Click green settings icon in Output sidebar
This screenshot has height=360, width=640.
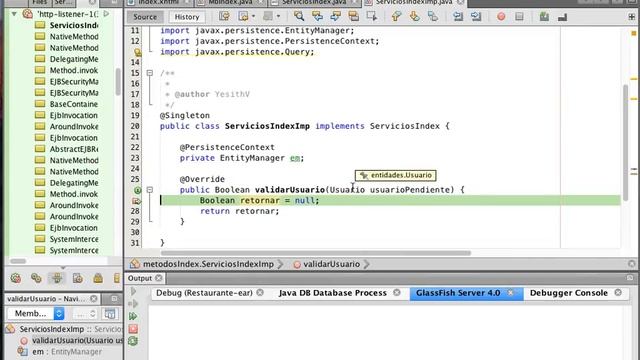click(x=133, y=341)
